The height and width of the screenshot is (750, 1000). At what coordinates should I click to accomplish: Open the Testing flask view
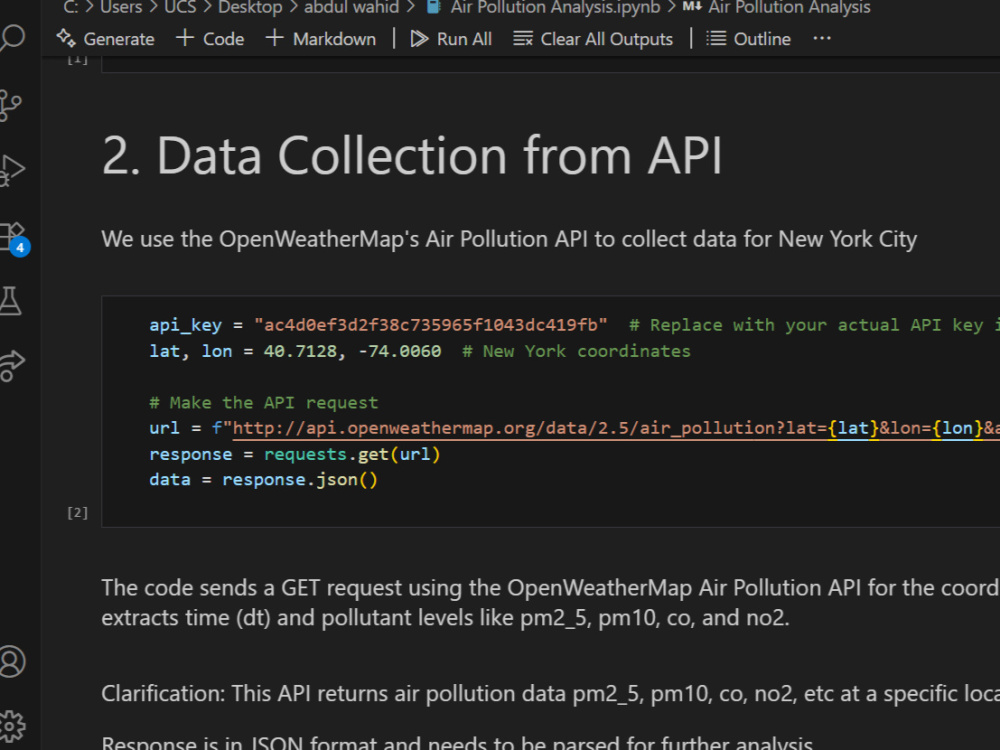coord(10,300)
